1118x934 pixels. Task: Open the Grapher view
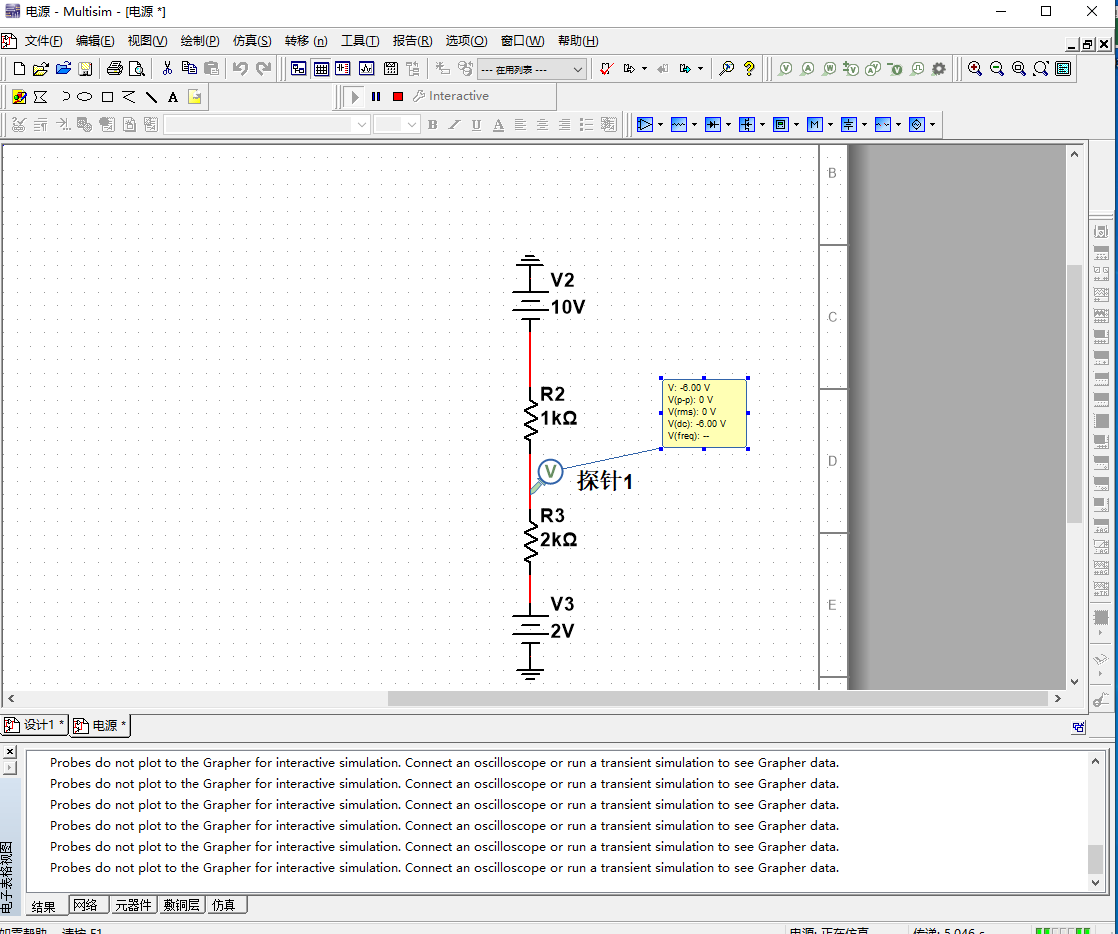[366, 68]
